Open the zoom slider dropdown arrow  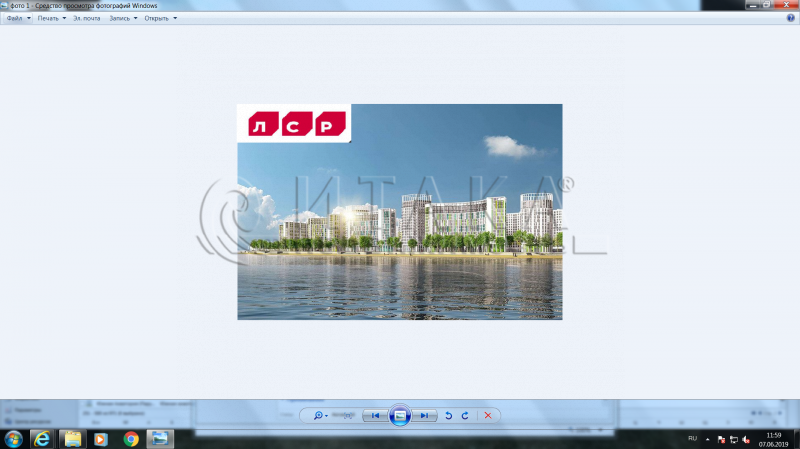[327, 416]
